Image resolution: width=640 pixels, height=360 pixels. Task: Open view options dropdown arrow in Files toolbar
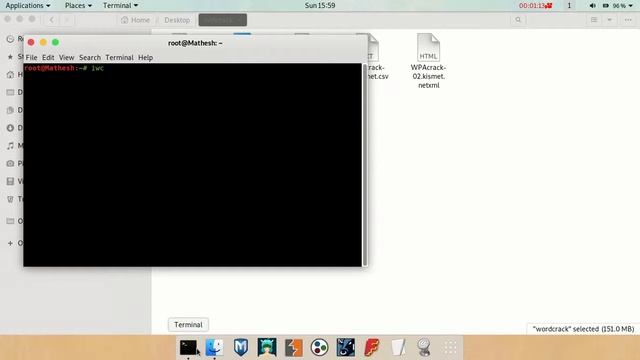(609, 20)
